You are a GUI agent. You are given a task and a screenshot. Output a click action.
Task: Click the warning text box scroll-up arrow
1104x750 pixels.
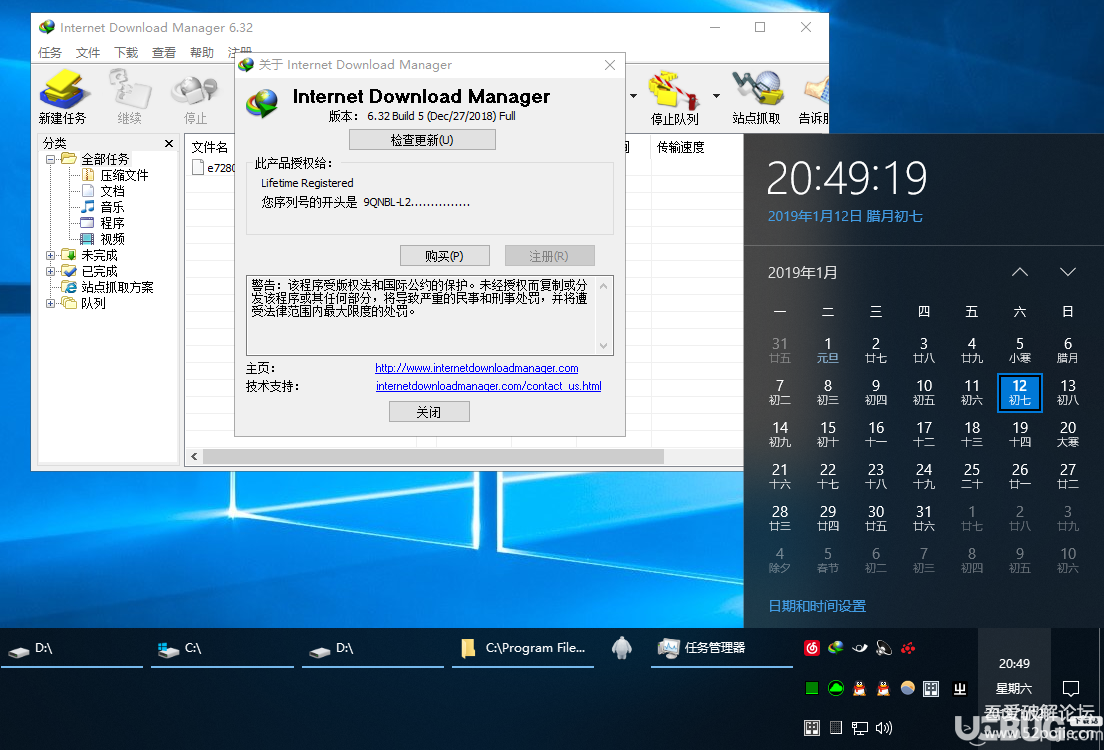pyautogui.click(x=603, y=286)
